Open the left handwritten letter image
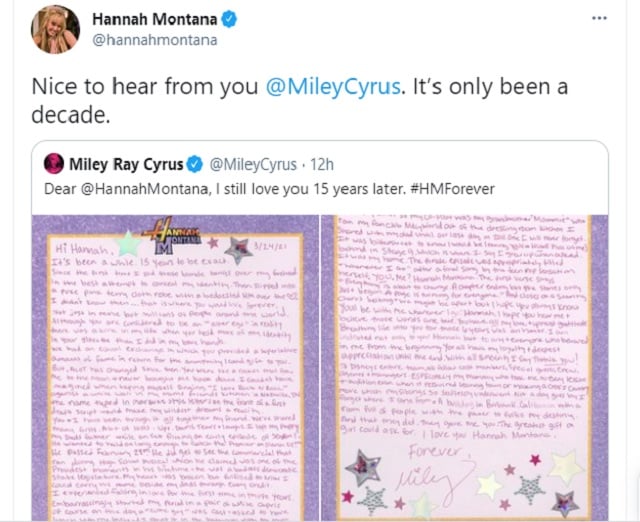This screenshot has height=522, width=640. pyautogui.click(x=176, y=368)
